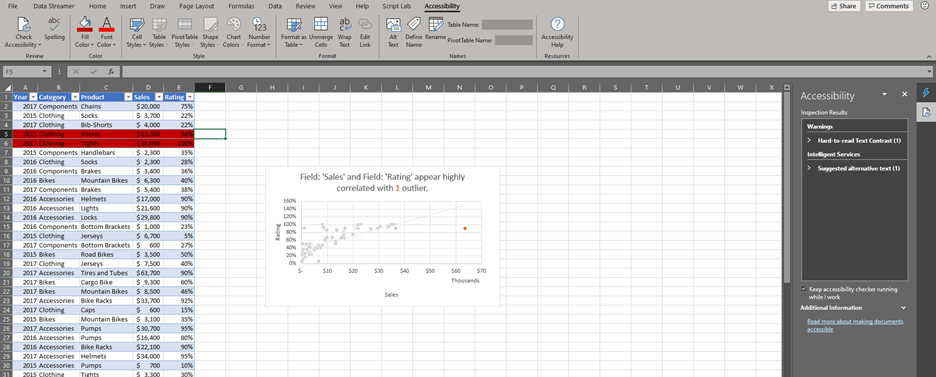Open Cell Styles gallery
Image resolution: width=936 pixels, height=377 pixels.
click(x=137, y=32)
